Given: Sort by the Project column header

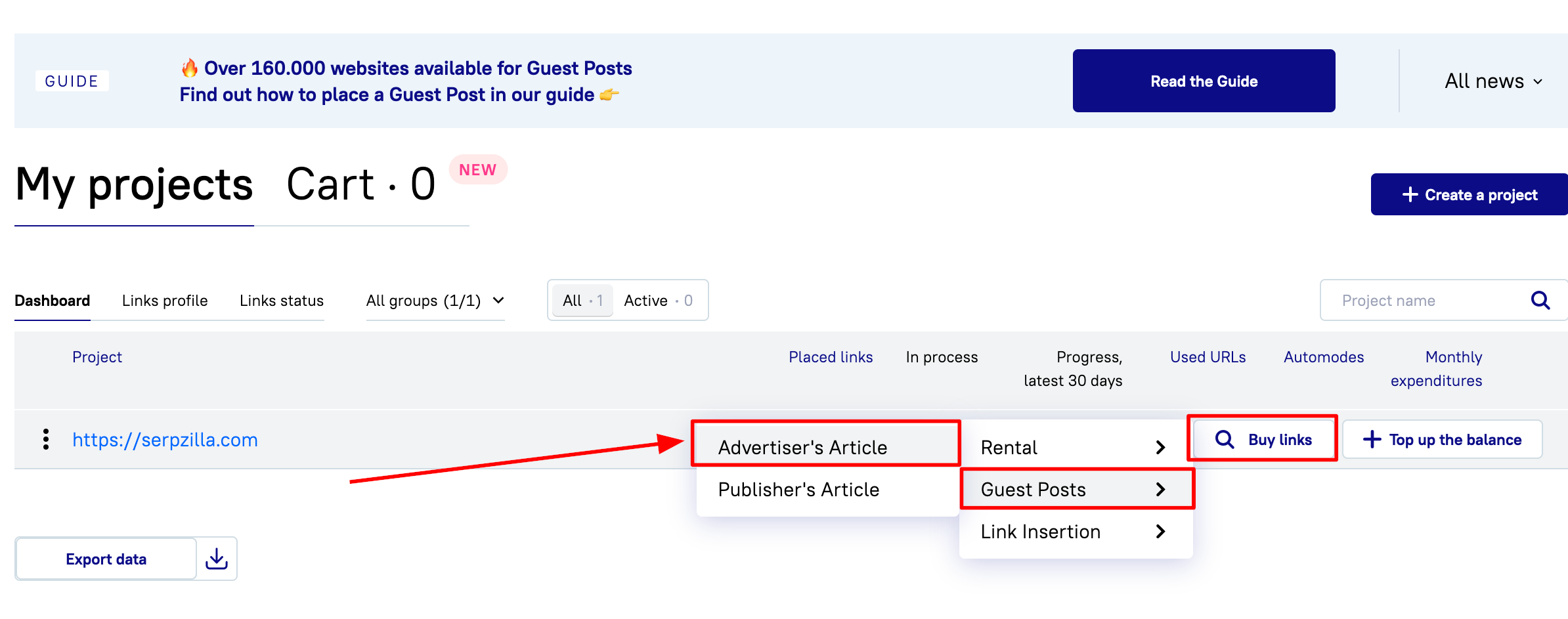Looking at the screenshot, I should [x=97, y=357].
